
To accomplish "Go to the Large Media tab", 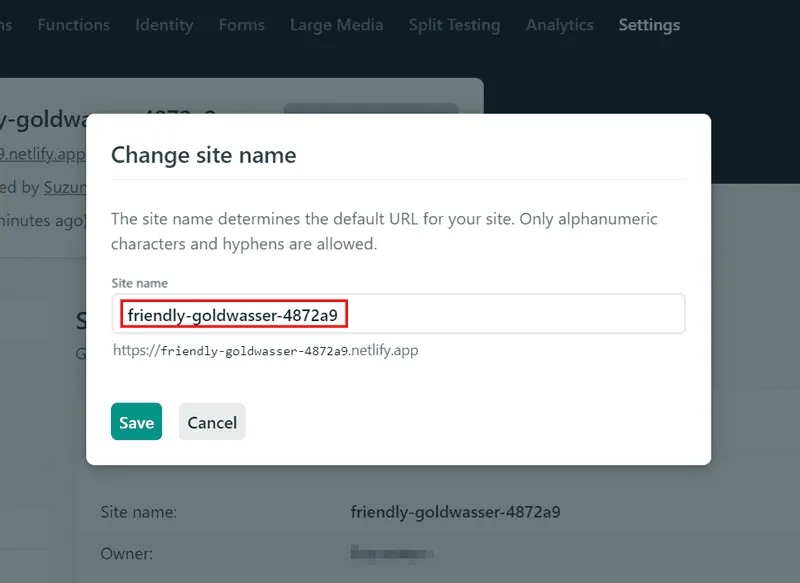I will pos(337,25).
